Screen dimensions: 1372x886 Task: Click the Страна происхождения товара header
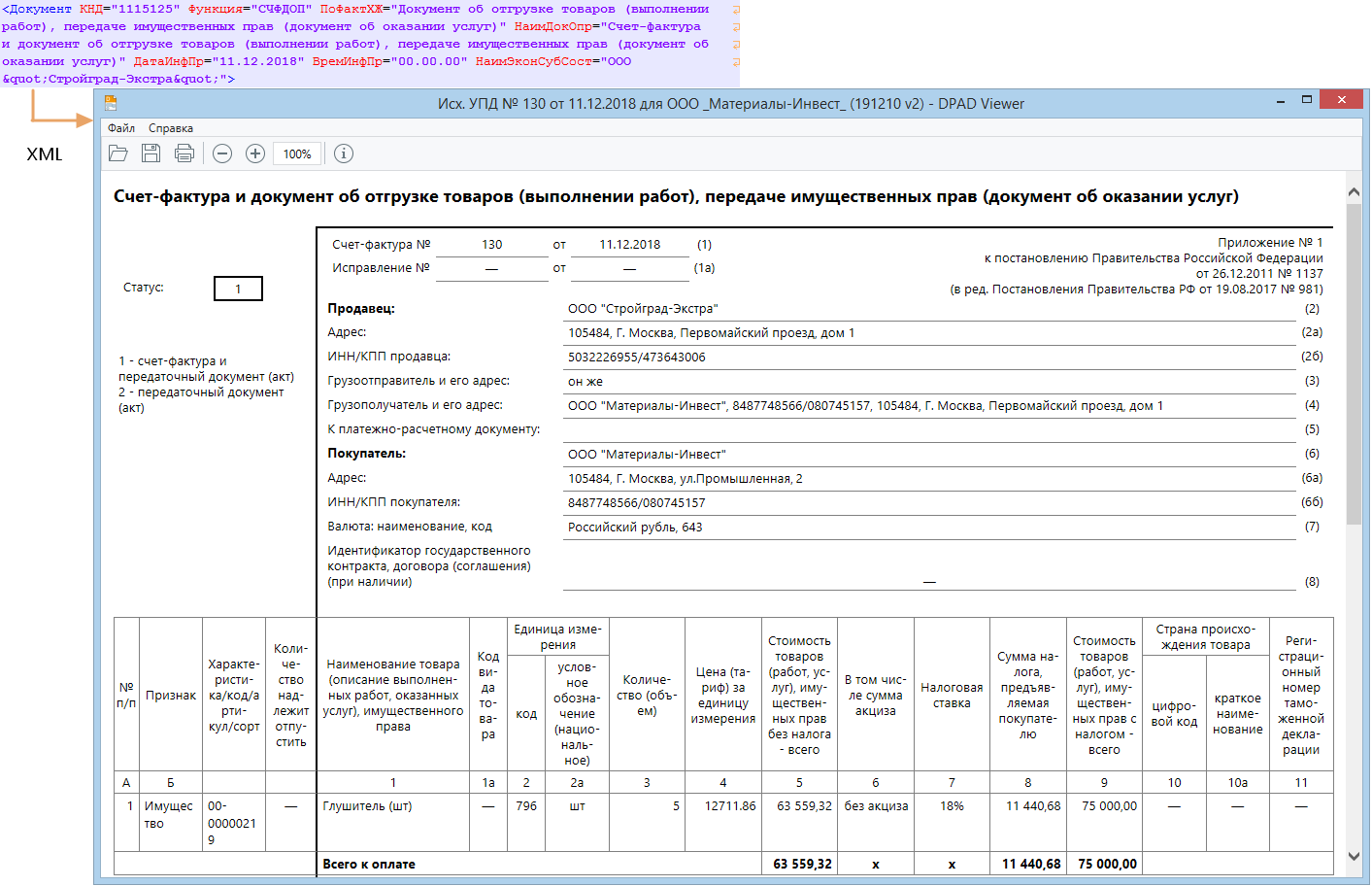tap(1205, 637)
